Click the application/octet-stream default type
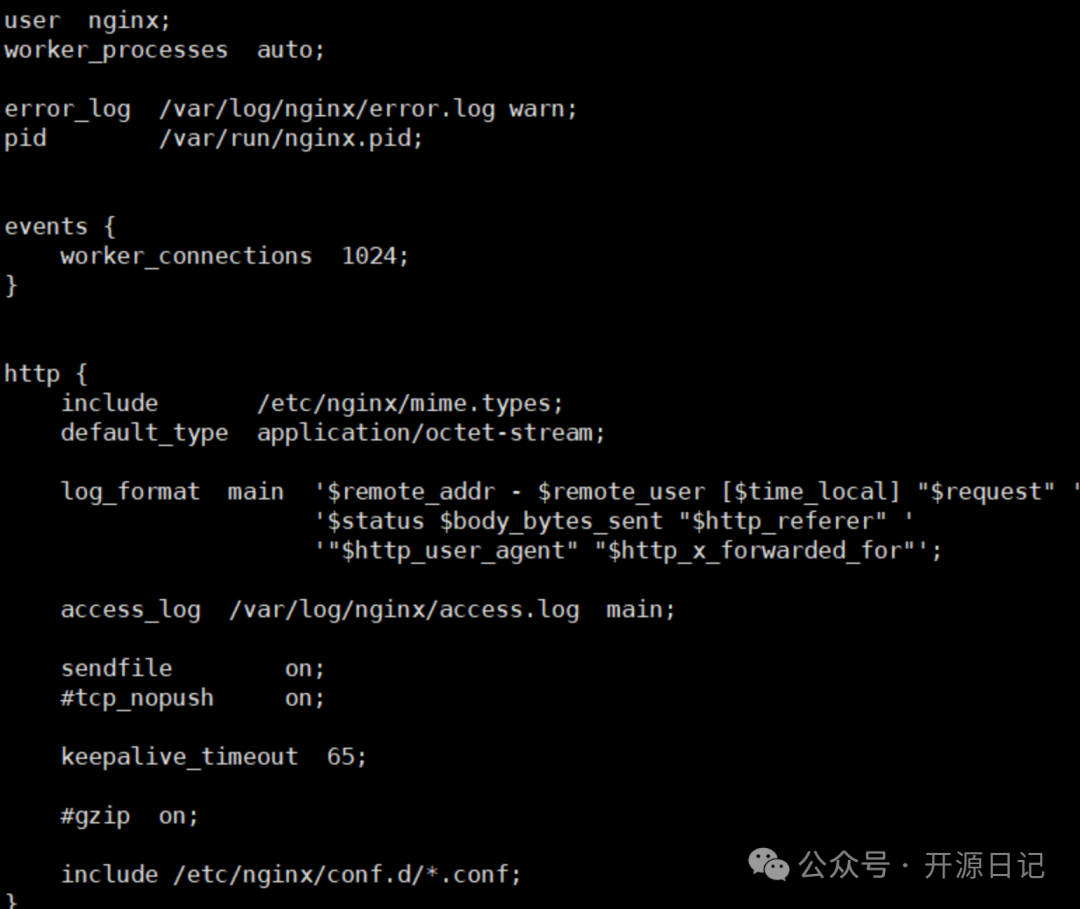 pyautogui.click(x=431, y=433)
